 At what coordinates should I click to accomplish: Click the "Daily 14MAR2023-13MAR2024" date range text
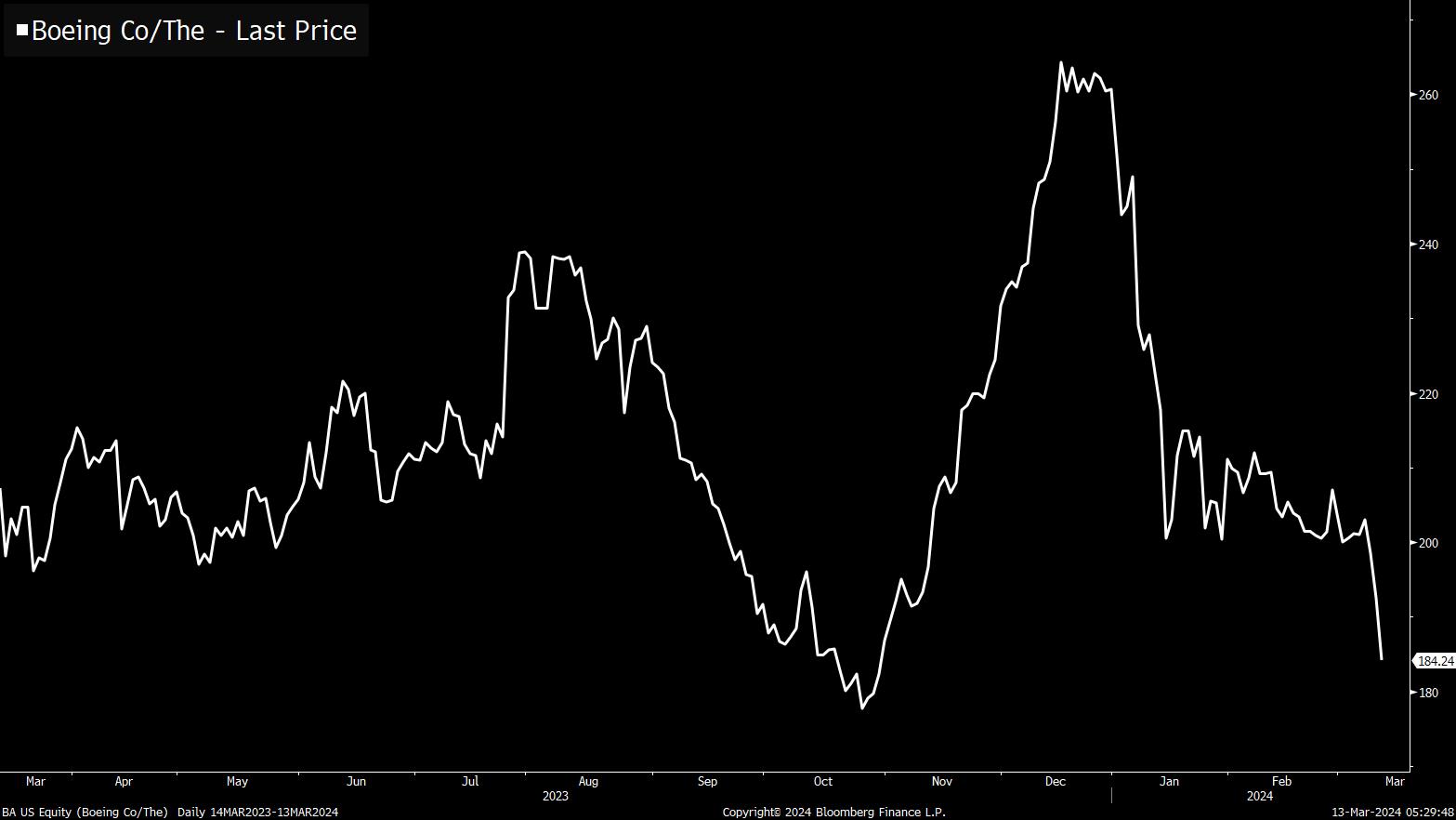coord(258,813)
